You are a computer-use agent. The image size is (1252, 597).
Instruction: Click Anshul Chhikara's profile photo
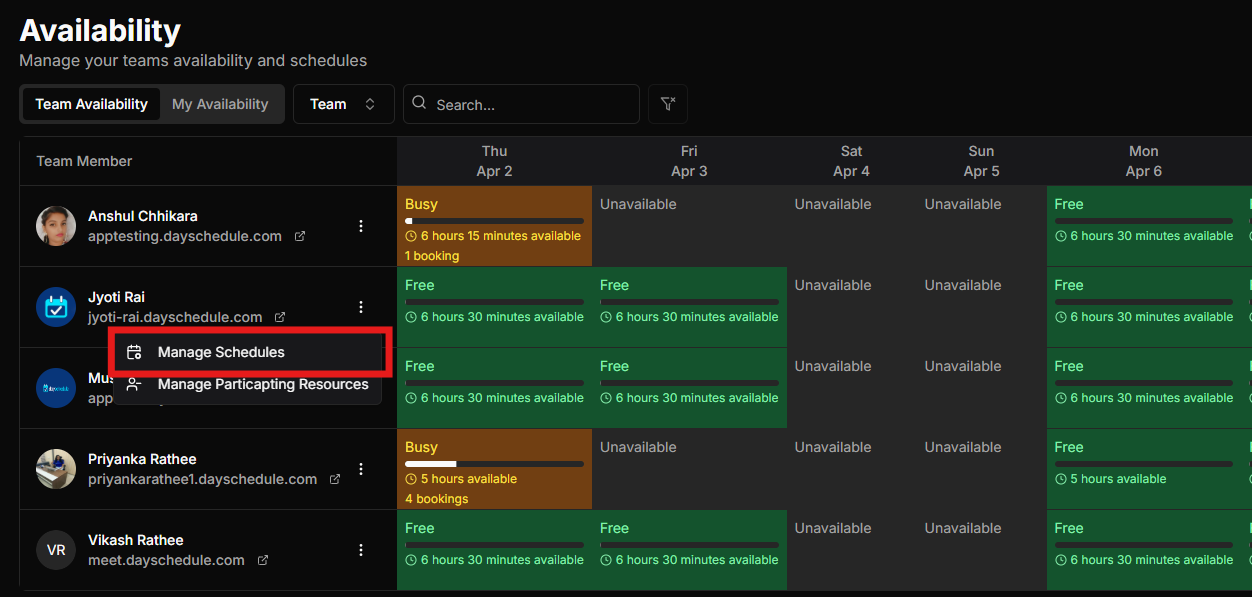(56, 226)
